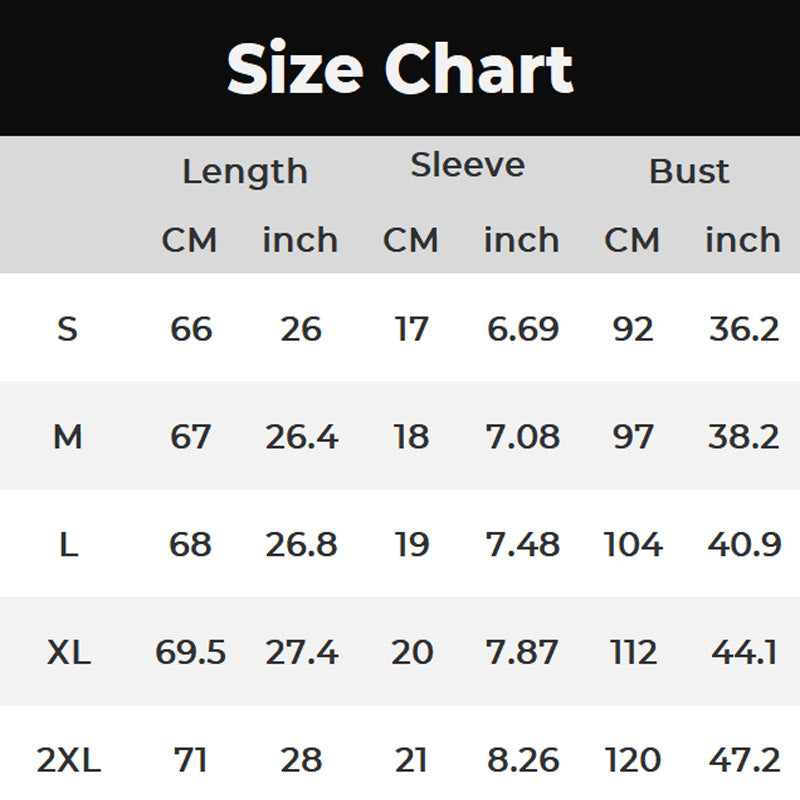Click the S size row label
This screenshot has width=800, height=800.
coord(67,329)
